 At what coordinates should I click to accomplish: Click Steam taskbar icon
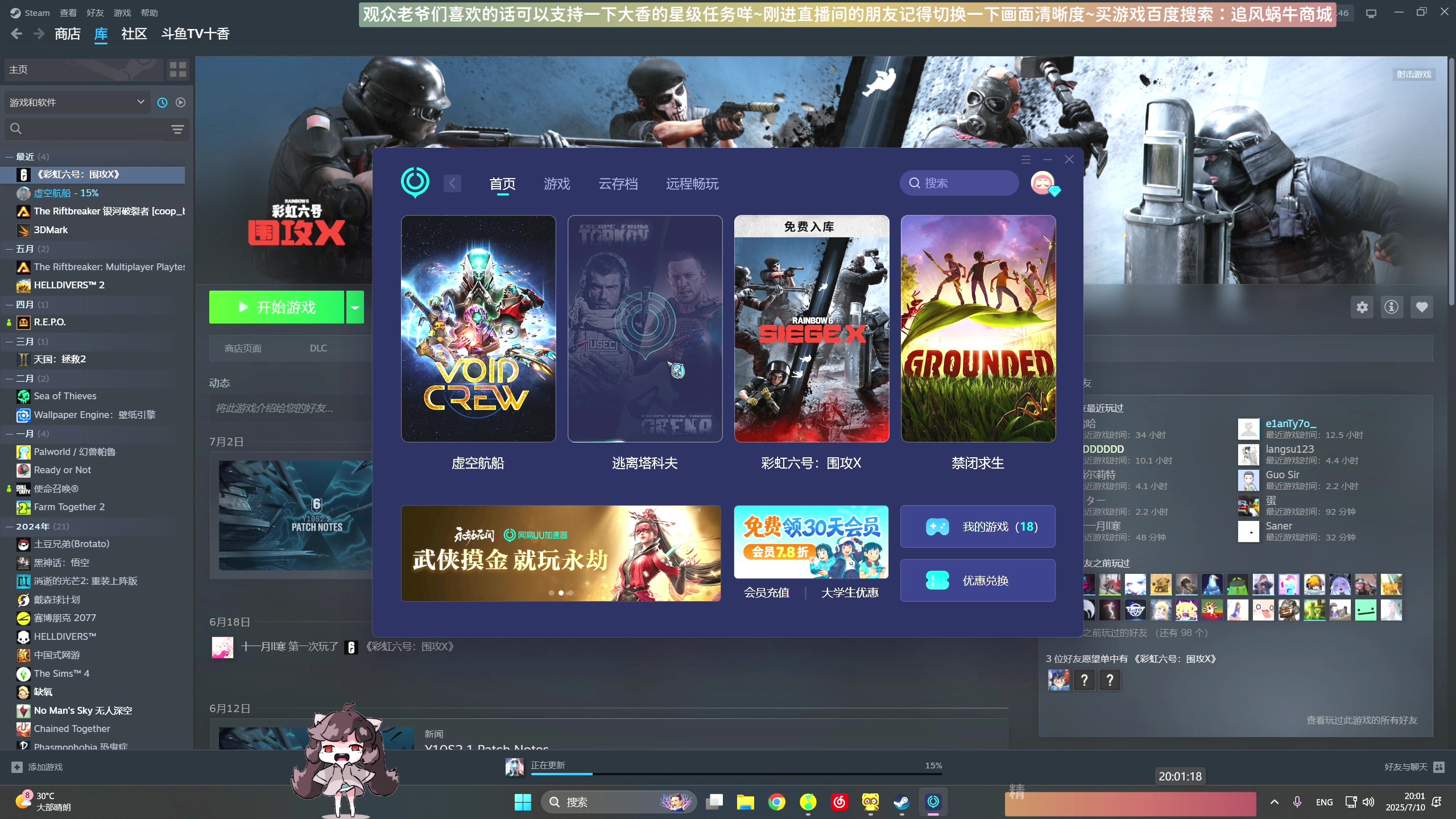pyautogui.click(x=902, y=802)
